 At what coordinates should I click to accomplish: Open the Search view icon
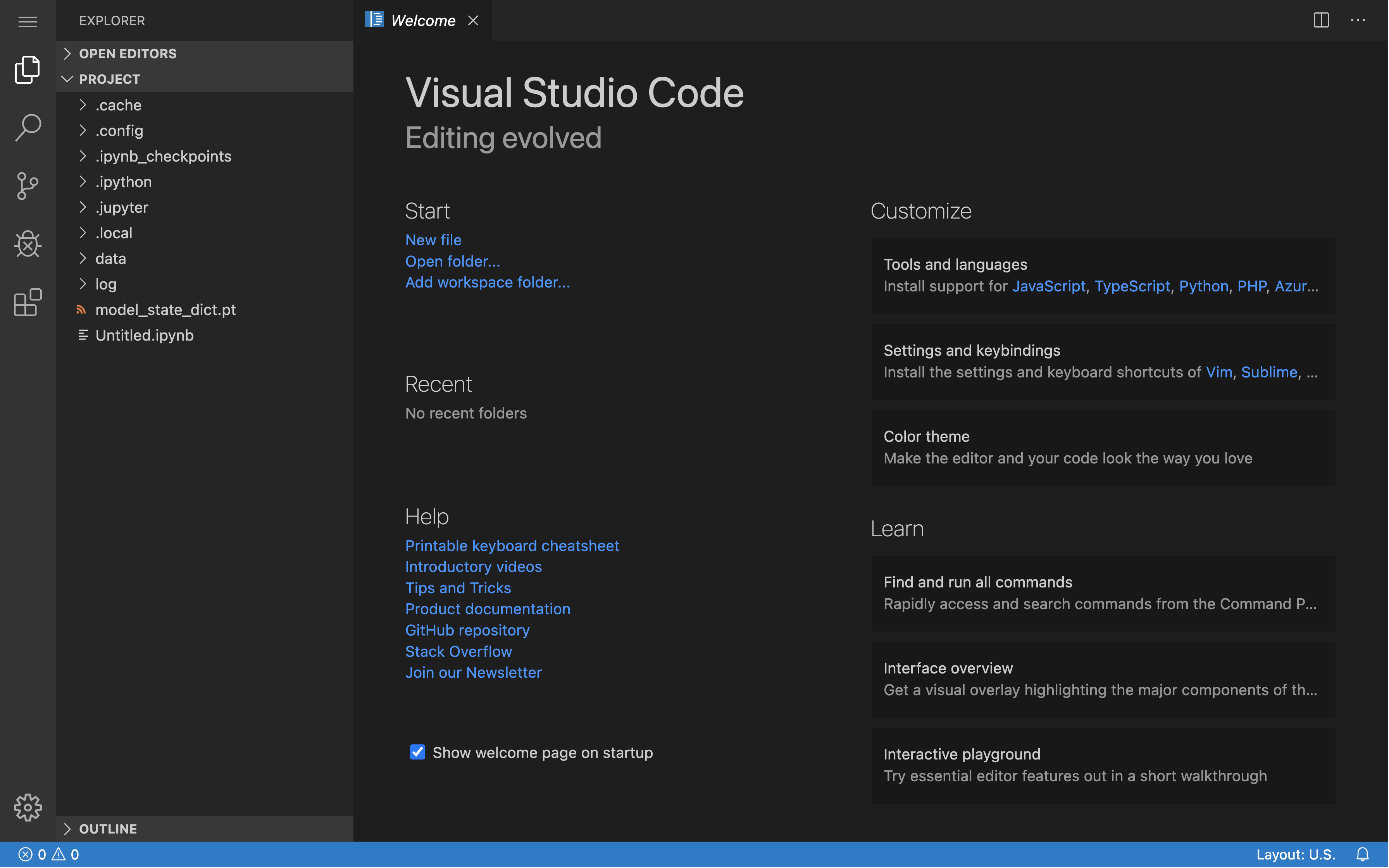28,127
